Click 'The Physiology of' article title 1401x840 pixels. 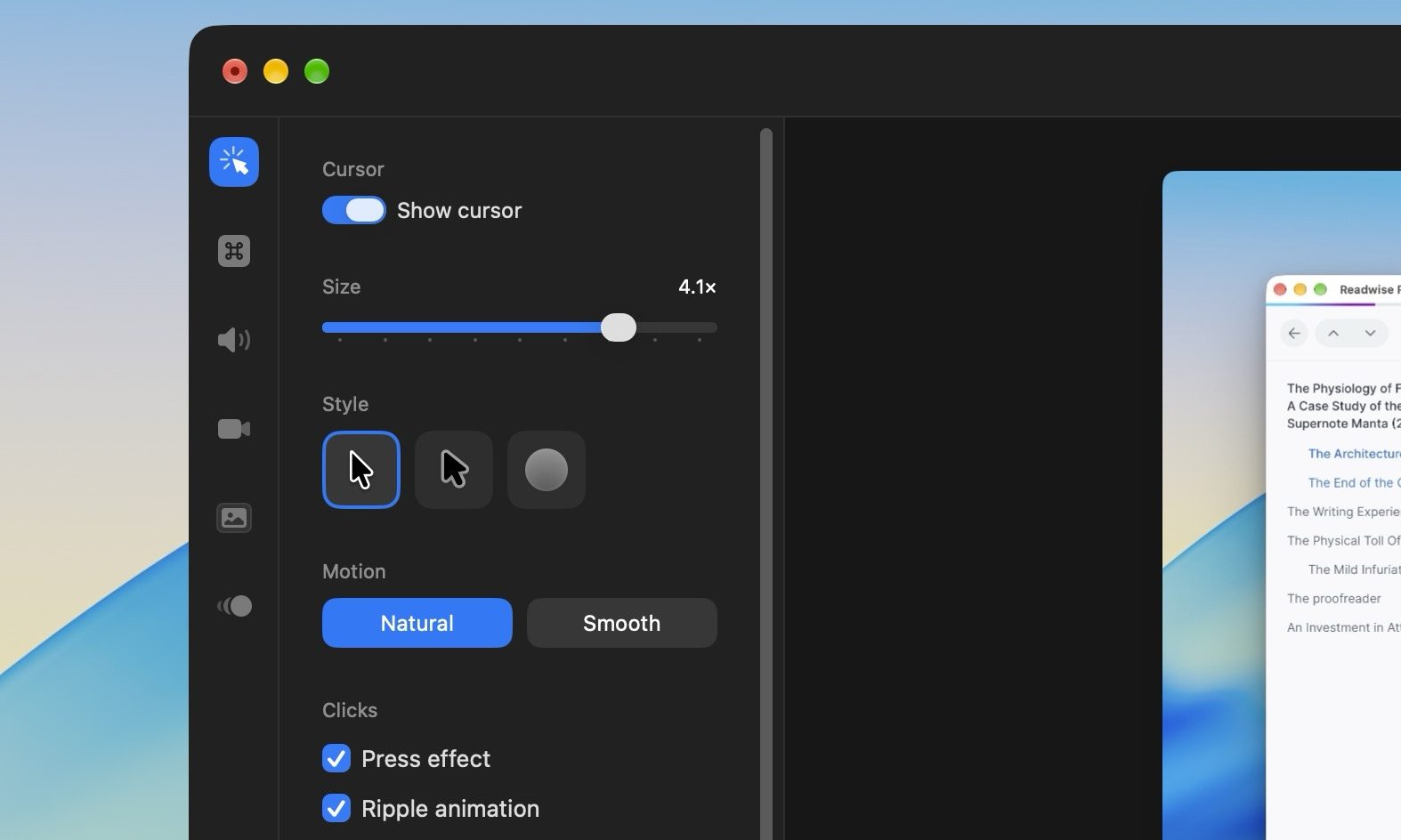[x=1344, y=388]
